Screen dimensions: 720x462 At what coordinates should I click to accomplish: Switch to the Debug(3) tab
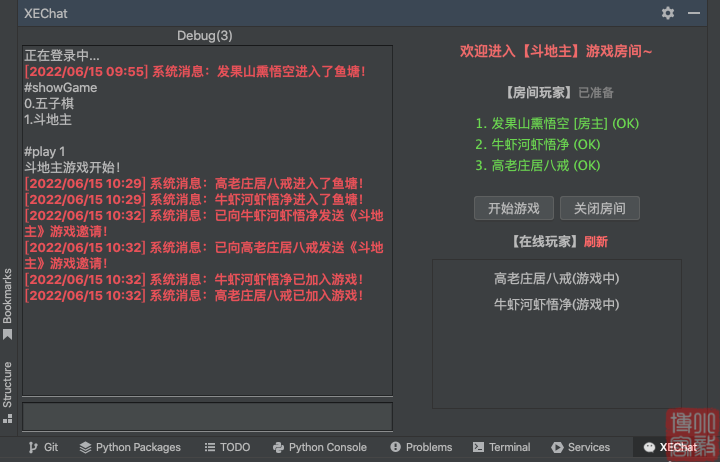205,36
